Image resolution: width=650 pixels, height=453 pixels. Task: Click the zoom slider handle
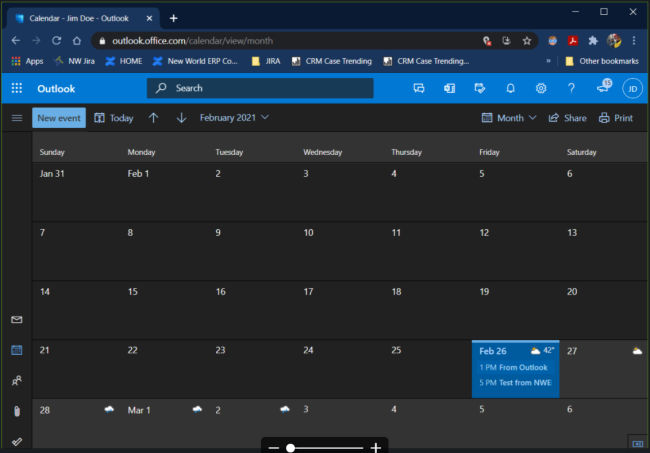click(290, 447)
